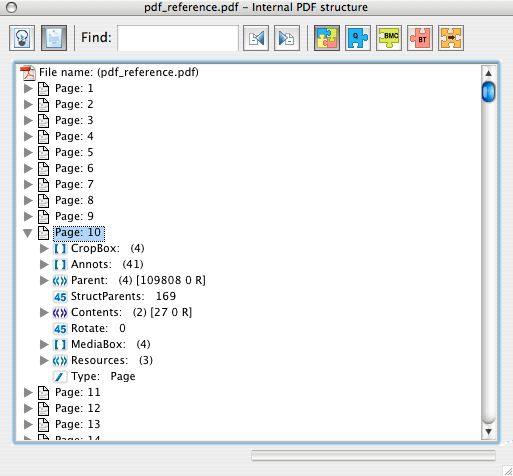513x476 pixels.
Task: Click the lightbulb toolbar icon
Action: coord(22,38)
